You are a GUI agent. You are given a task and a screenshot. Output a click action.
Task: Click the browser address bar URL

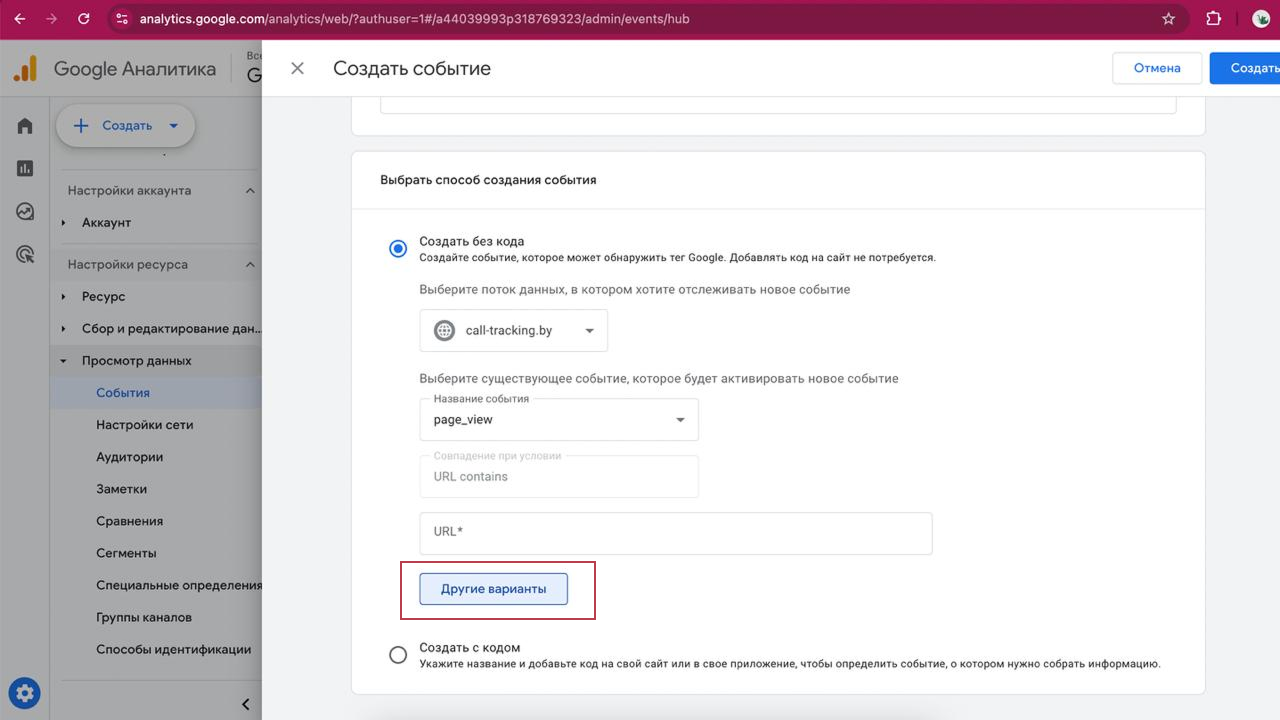tap(414, 19)
